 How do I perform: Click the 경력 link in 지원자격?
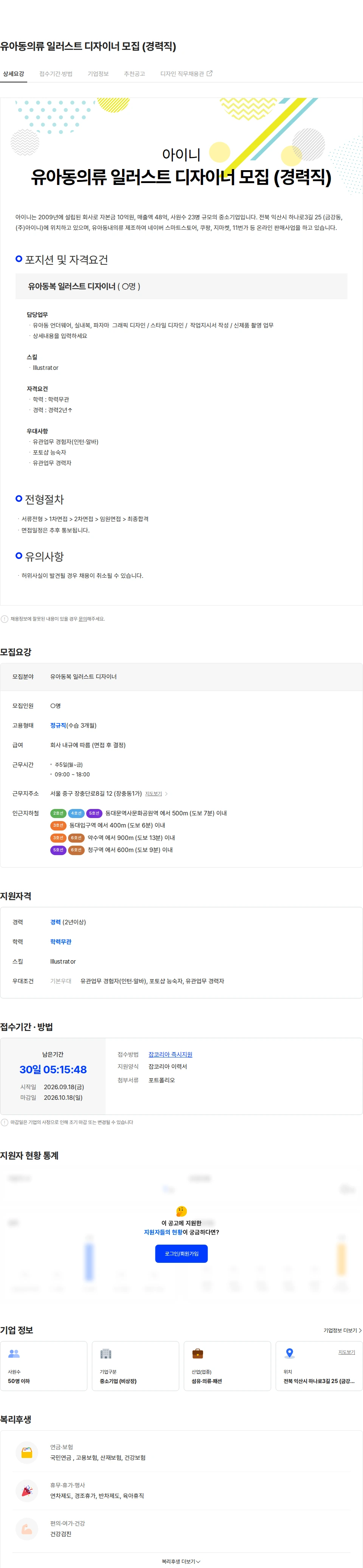click(x=56, y=922)
